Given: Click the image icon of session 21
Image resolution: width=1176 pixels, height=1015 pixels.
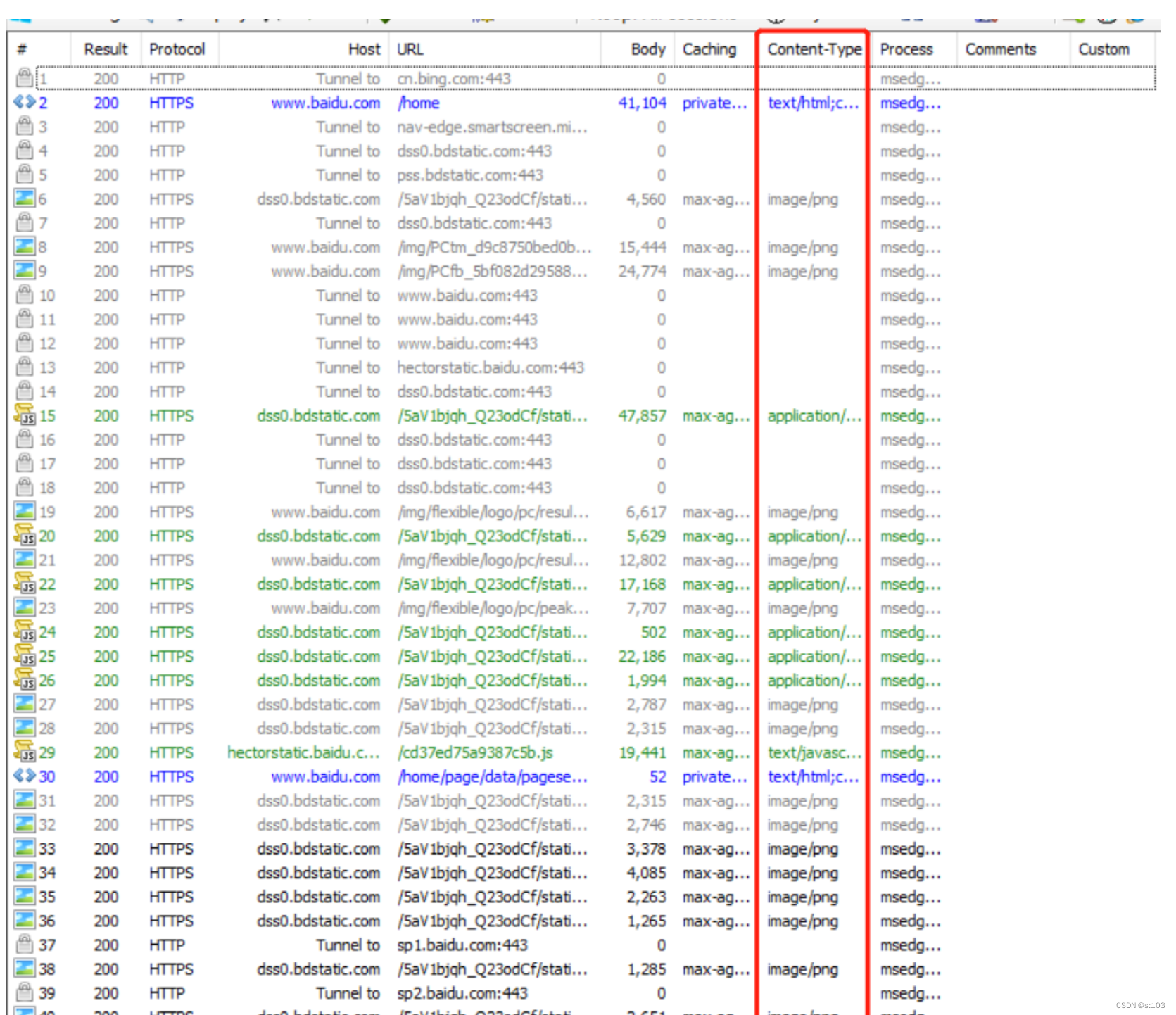Looking at the screenshot, I should [25, 559].
